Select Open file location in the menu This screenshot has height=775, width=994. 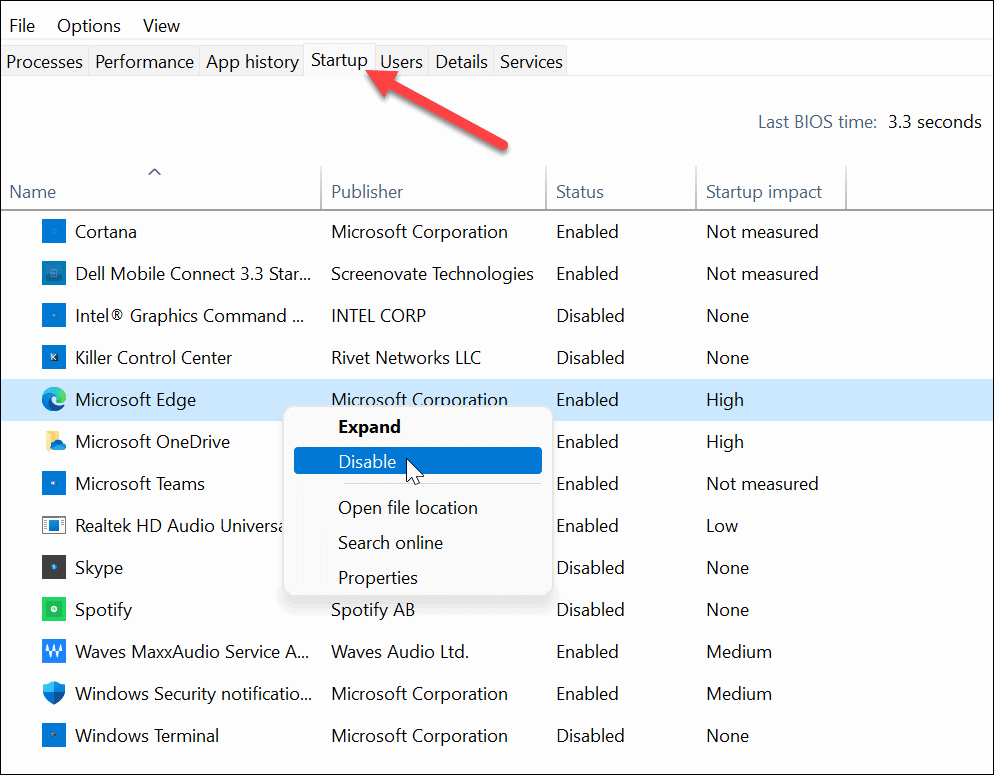(x=407, y=507)
